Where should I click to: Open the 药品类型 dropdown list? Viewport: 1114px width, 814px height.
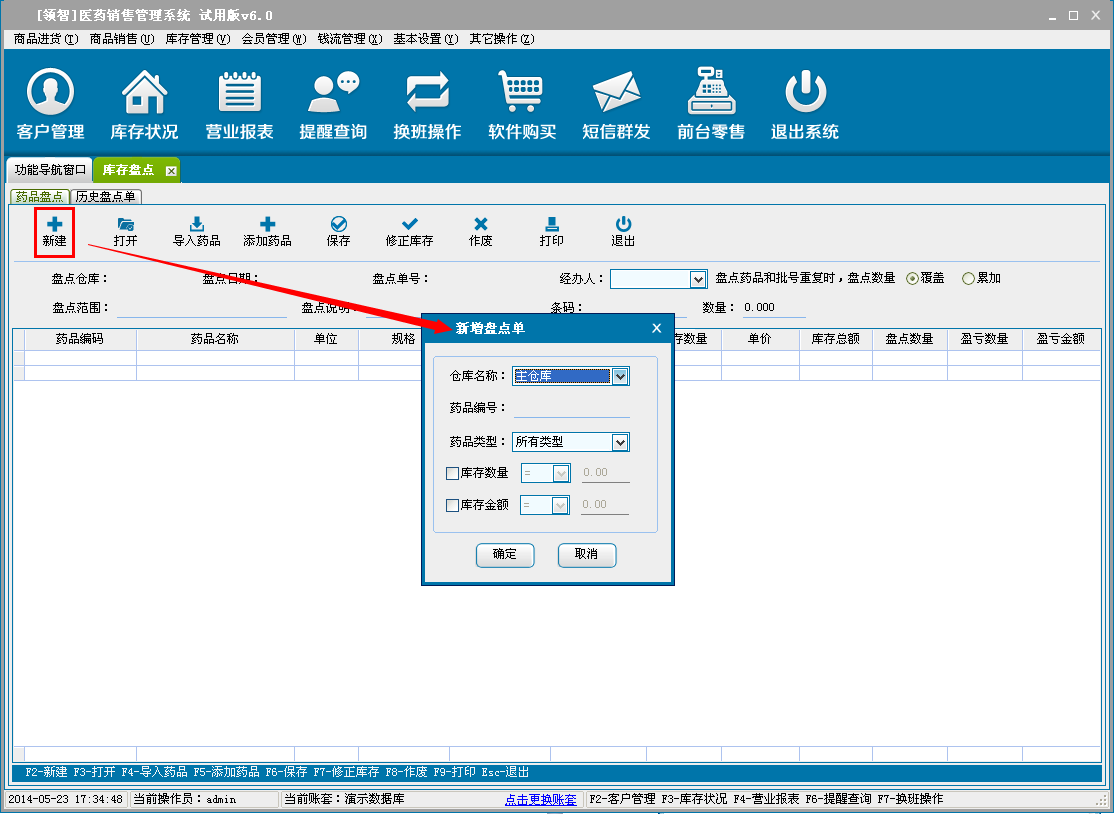620,442
